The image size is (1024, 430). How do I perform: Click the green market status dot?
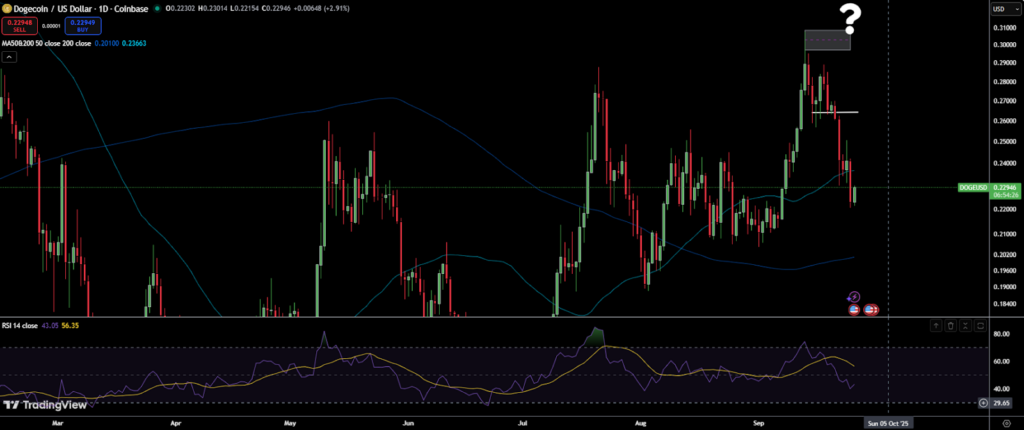155,8
